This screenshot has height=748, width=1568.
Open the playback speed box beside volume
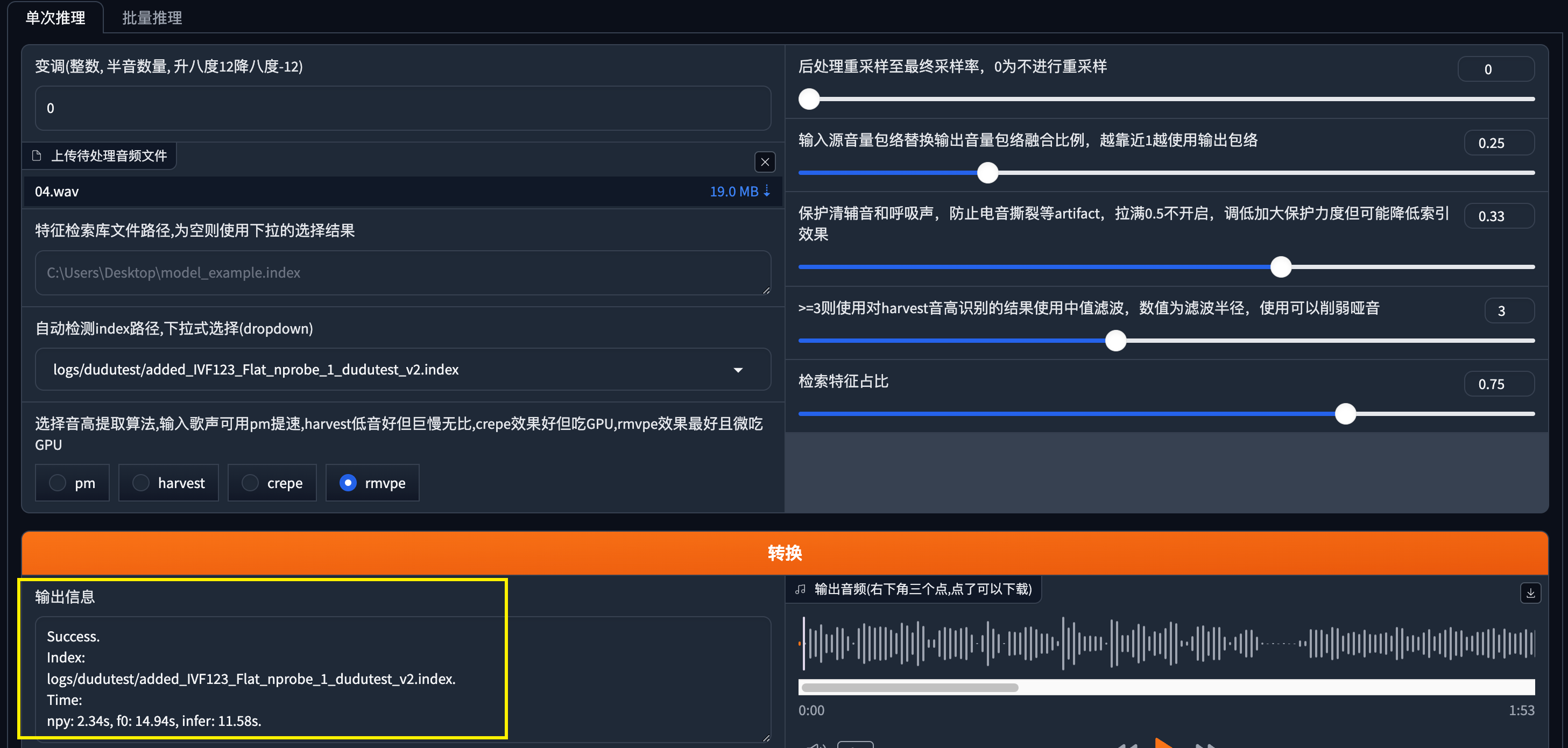pyautogui.click(x=855, y=745)
